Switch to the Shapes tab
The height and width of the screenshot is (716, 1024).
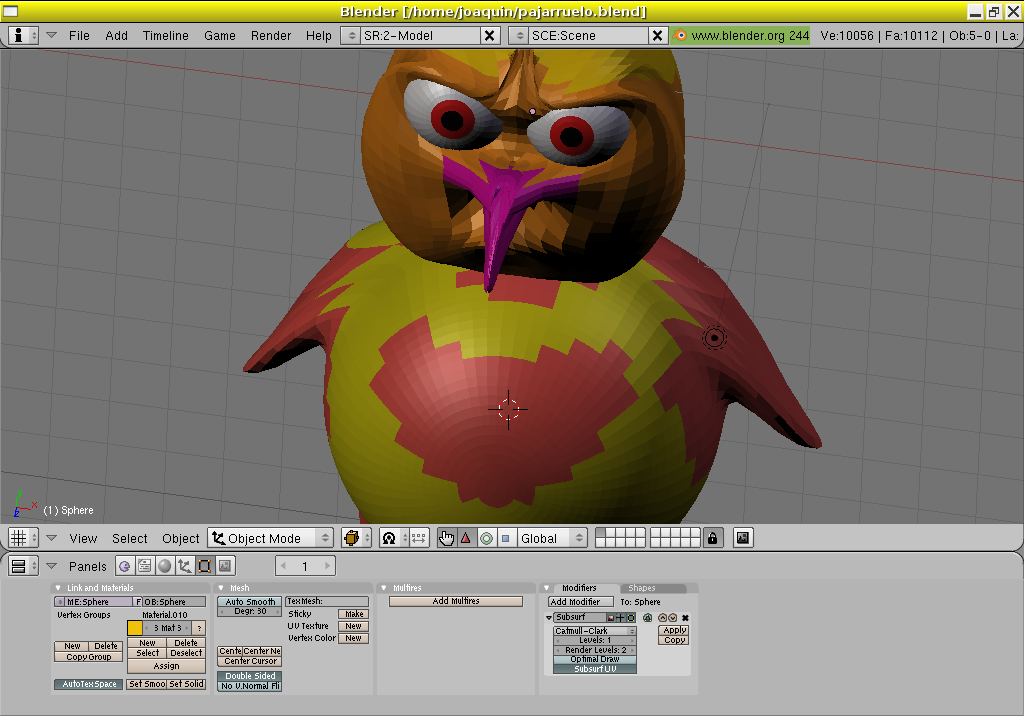(x=642, y=588)
